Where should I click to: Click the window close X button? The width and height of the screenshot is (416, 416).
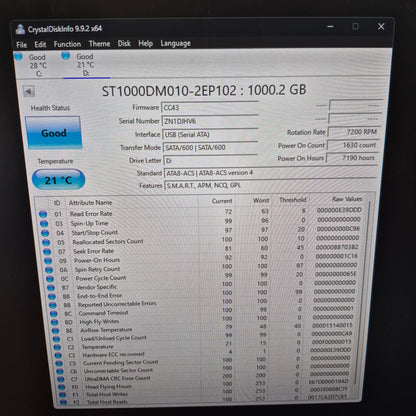381,26
